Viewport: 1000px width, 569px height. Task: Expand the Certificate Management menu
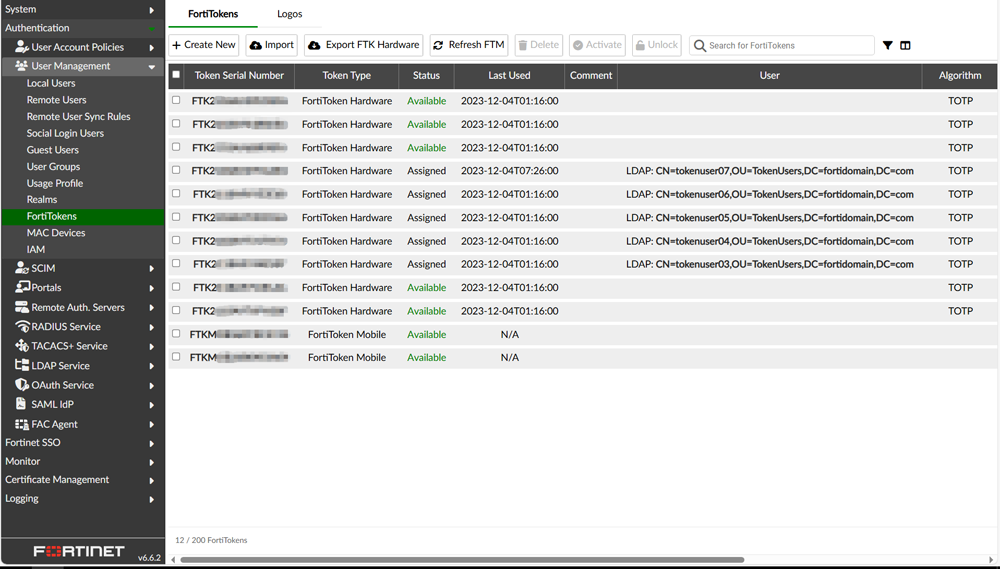[152, 480]
